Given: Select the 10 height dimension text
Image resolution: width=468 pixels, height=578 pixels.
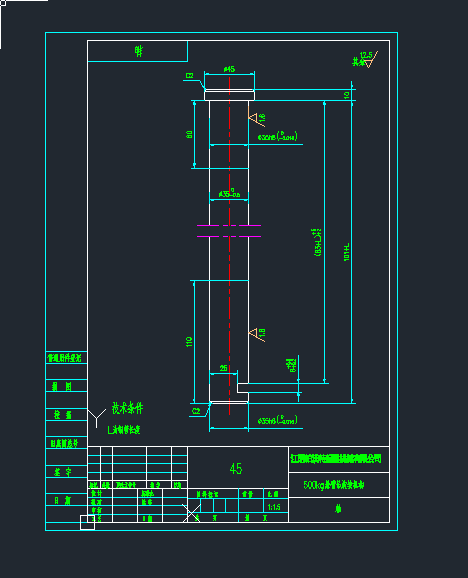Looking at the screenshot, I should 346,95.
